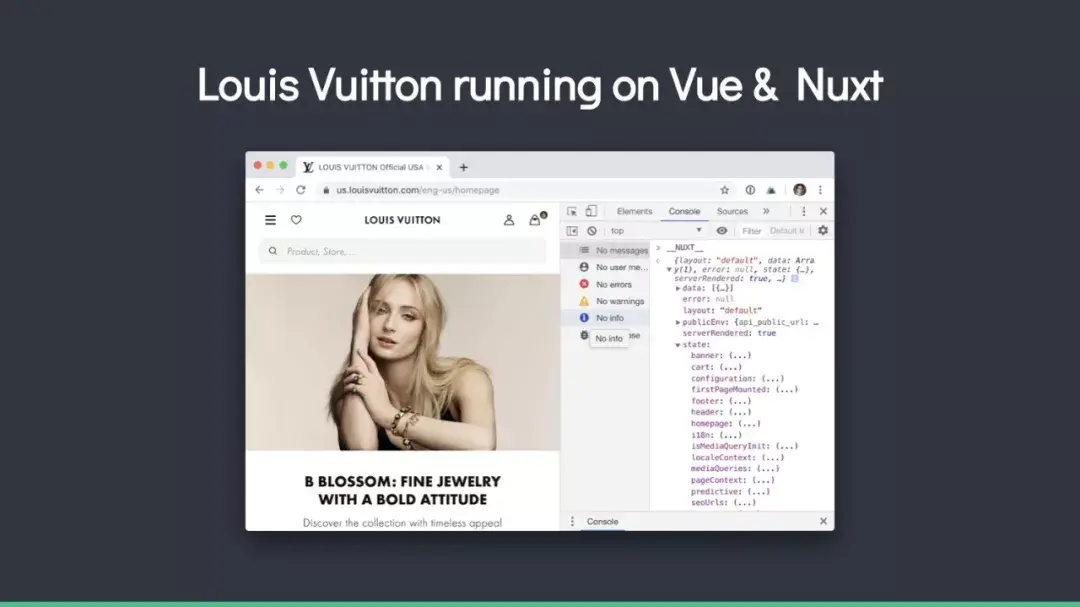Image resolution: width=1080 pixels, height=607 pixels.
Task: Collapse the root __NUXT__ object
Action: click(x=669, y=269)
